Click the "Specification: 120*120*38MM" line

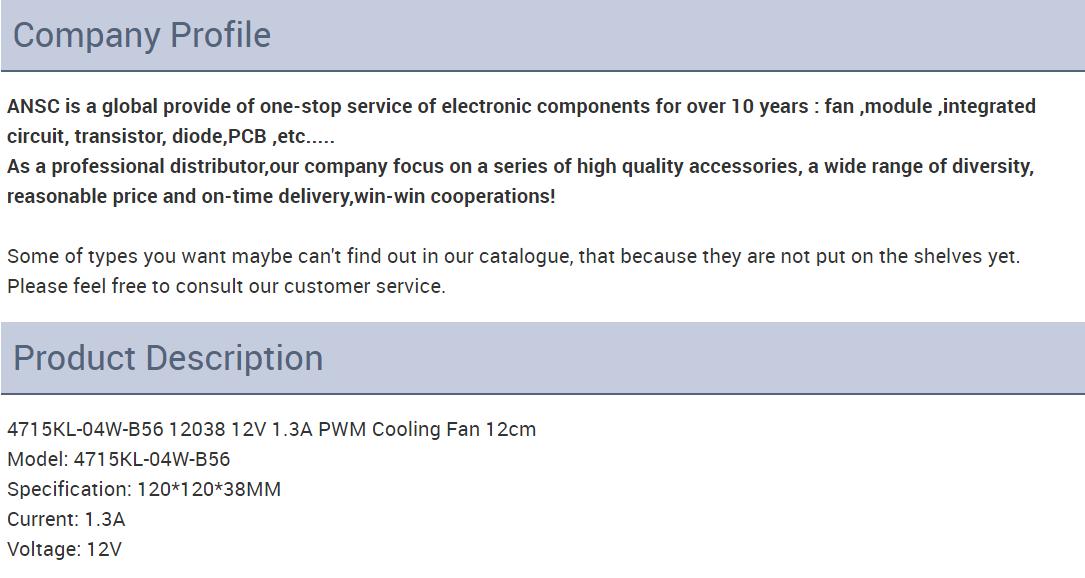coord(144,489)
